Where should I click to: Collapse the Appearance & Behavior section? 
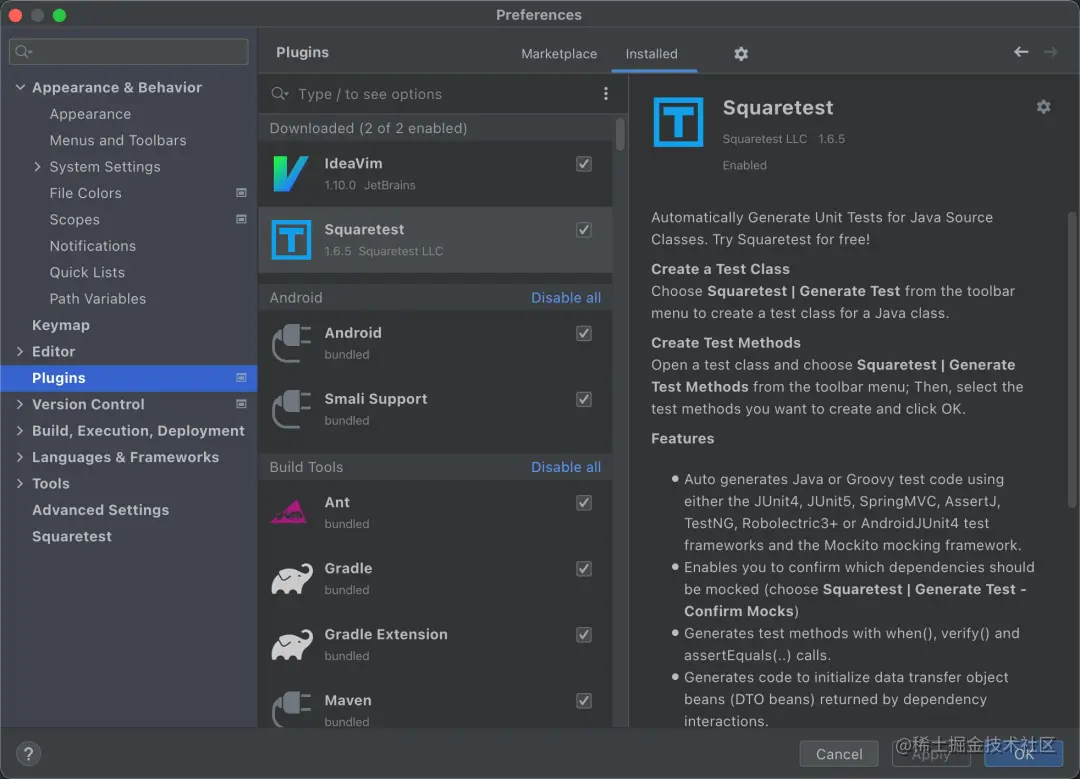pos(20,87)
